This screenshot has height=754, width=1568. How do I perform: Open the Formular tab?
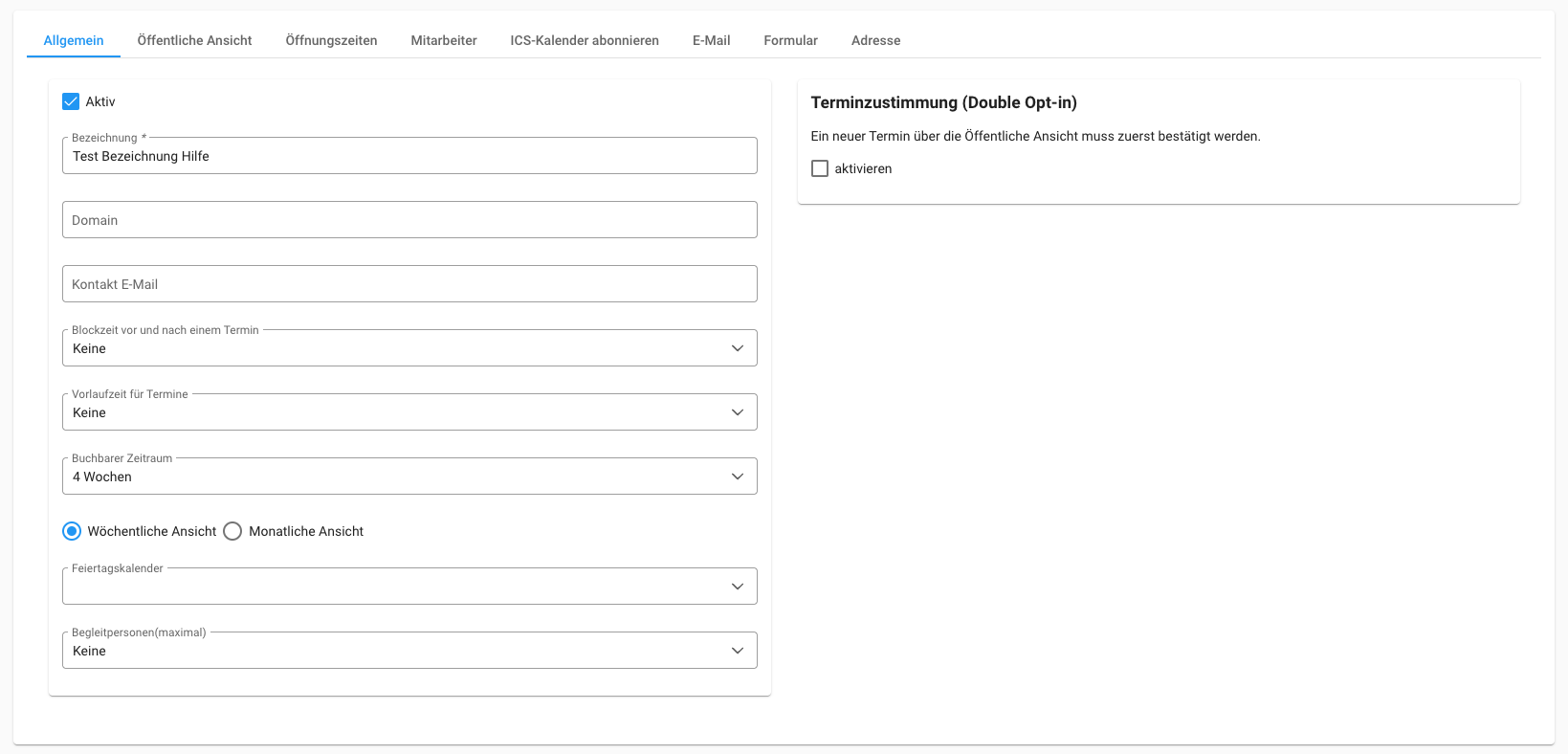pyautogui.click(x=790, y=40)
